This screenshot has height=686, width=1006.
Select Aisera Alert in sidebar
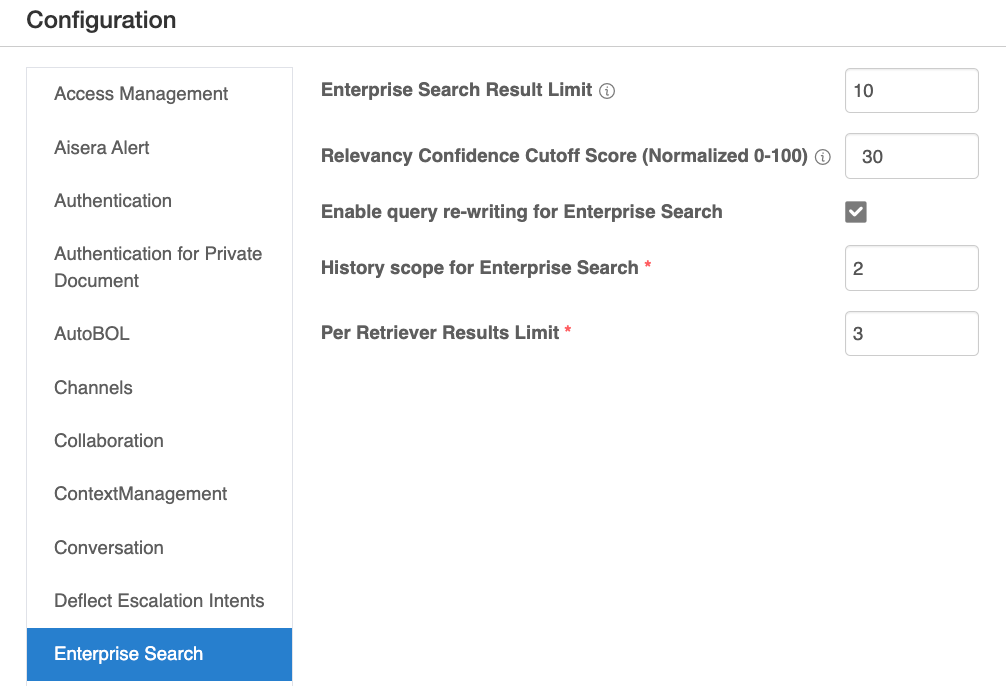click(102, 148)
